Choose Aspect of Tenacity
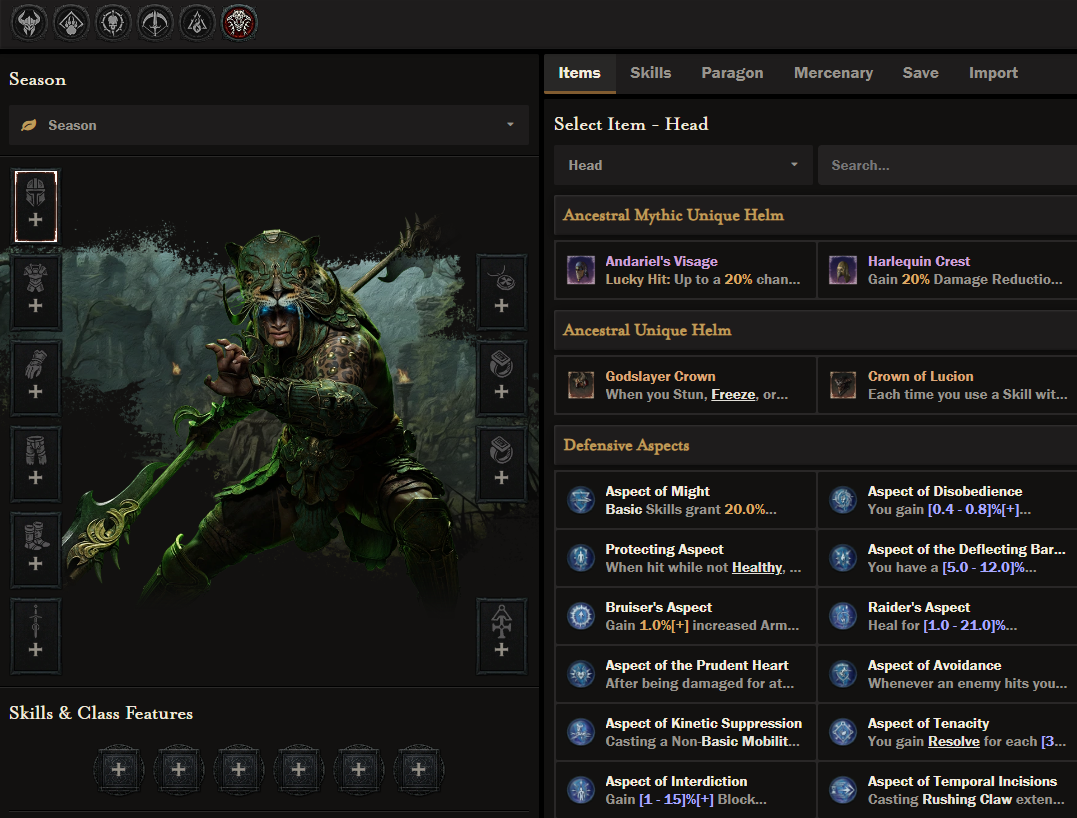 coord(947,732)
